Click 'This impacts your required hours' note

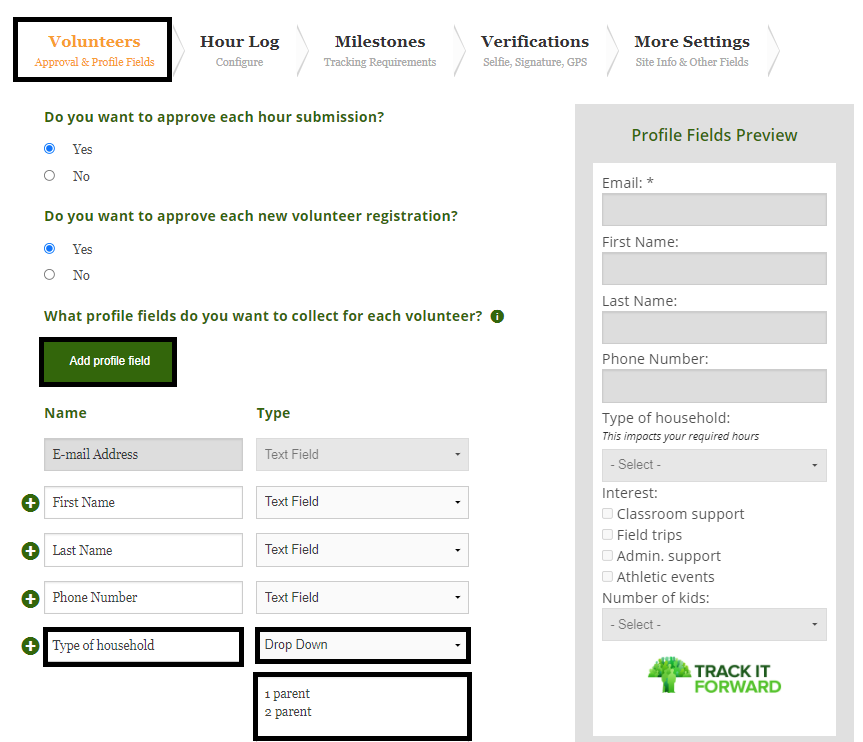pyautogui.click(x=680, y=437)
